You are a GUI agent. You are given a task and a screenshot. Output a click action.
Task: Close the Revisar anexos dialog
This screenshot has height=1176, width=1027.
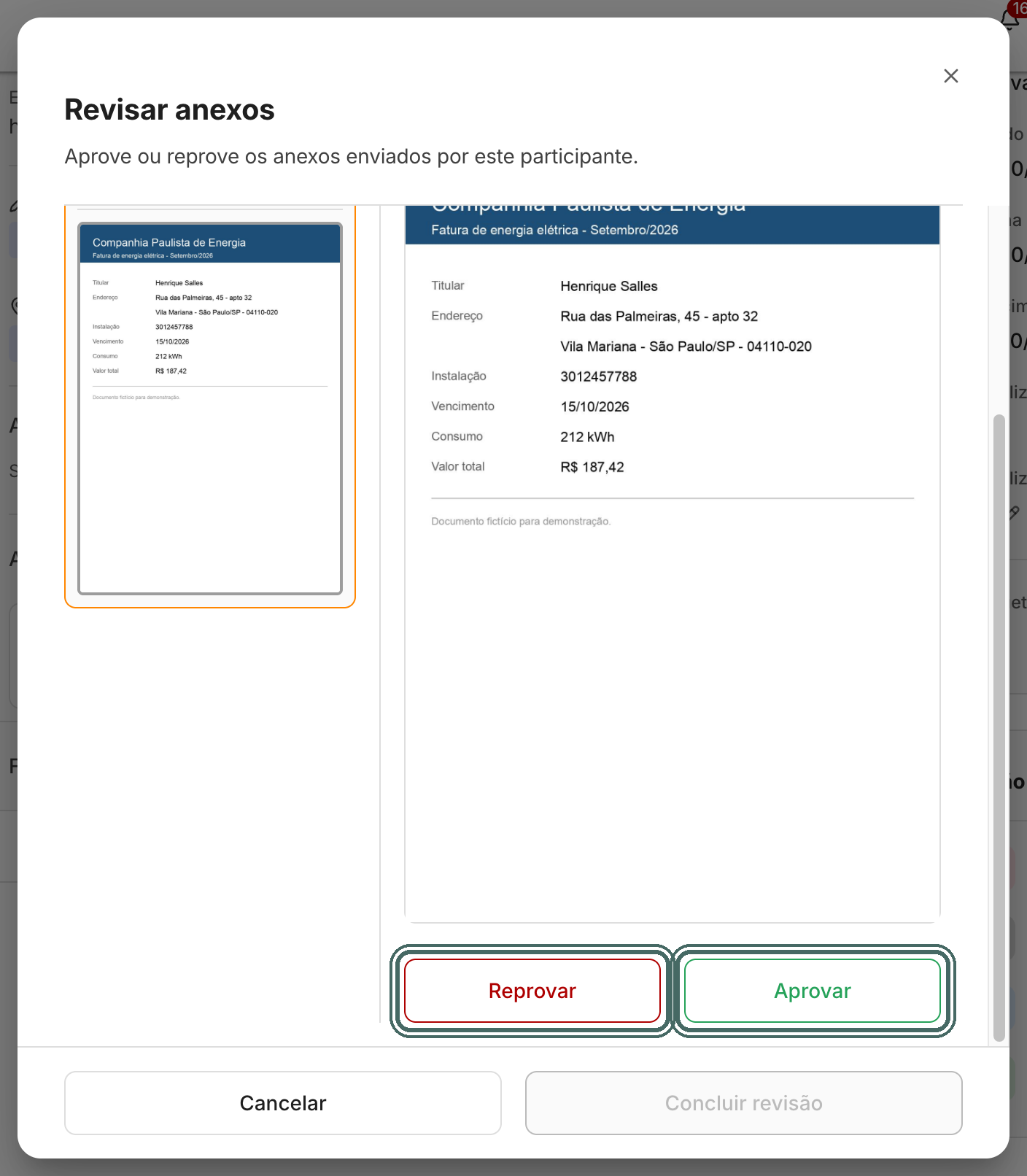pyautogui.click(x=950, y=76)
